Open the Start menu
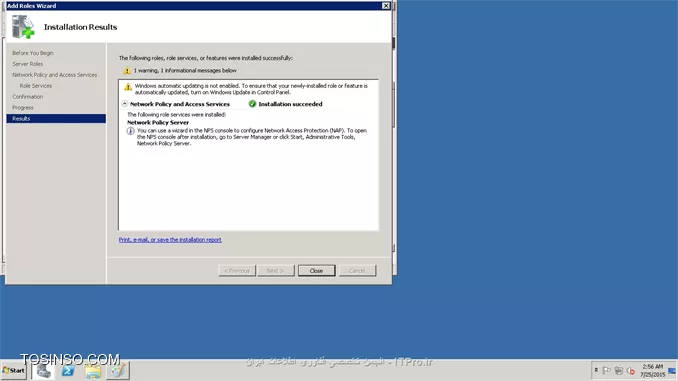Viewport: 678px width, 381px height. 14,371
